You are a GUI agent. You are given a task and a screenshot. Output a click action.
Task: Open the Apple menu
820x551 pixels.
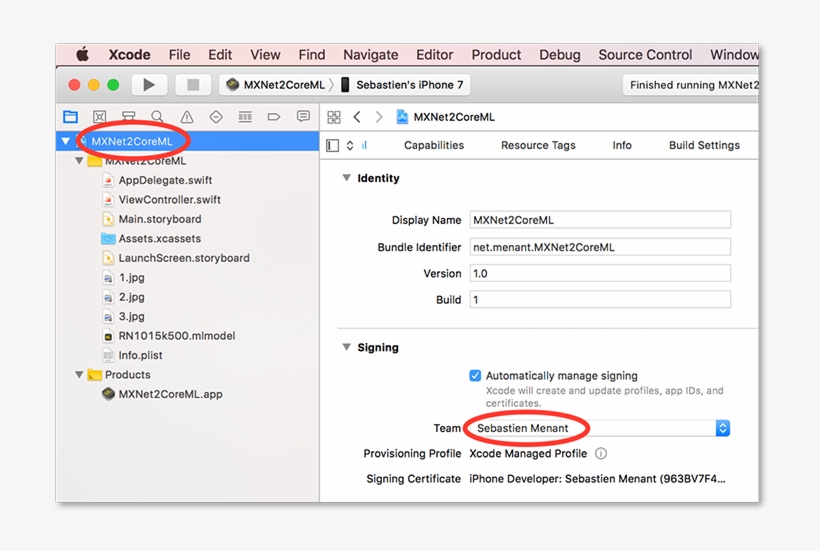pos(83,54)
